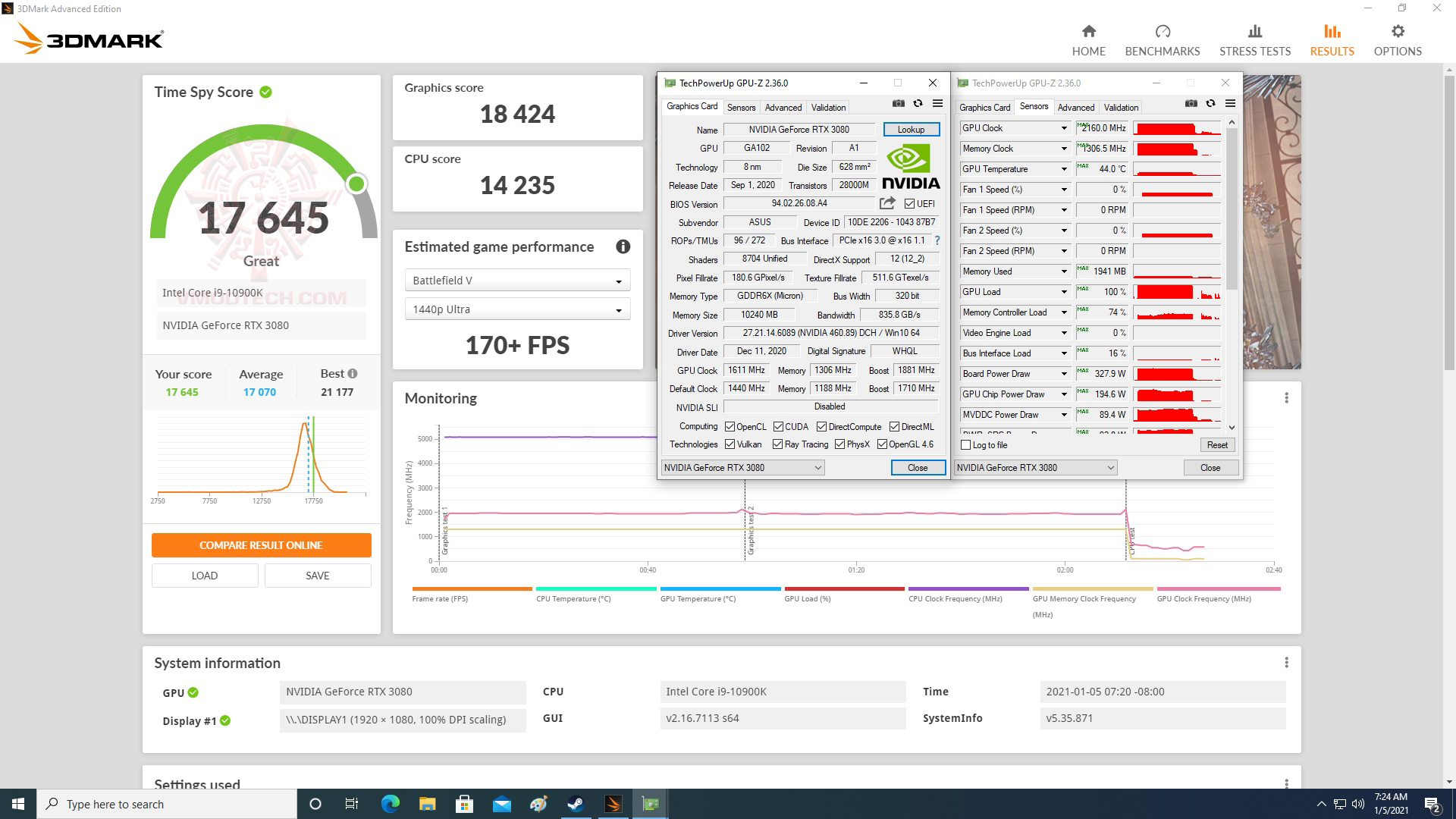
Task: Click the COMPARE RESULT ONLINE button
Action: (261, 544)
